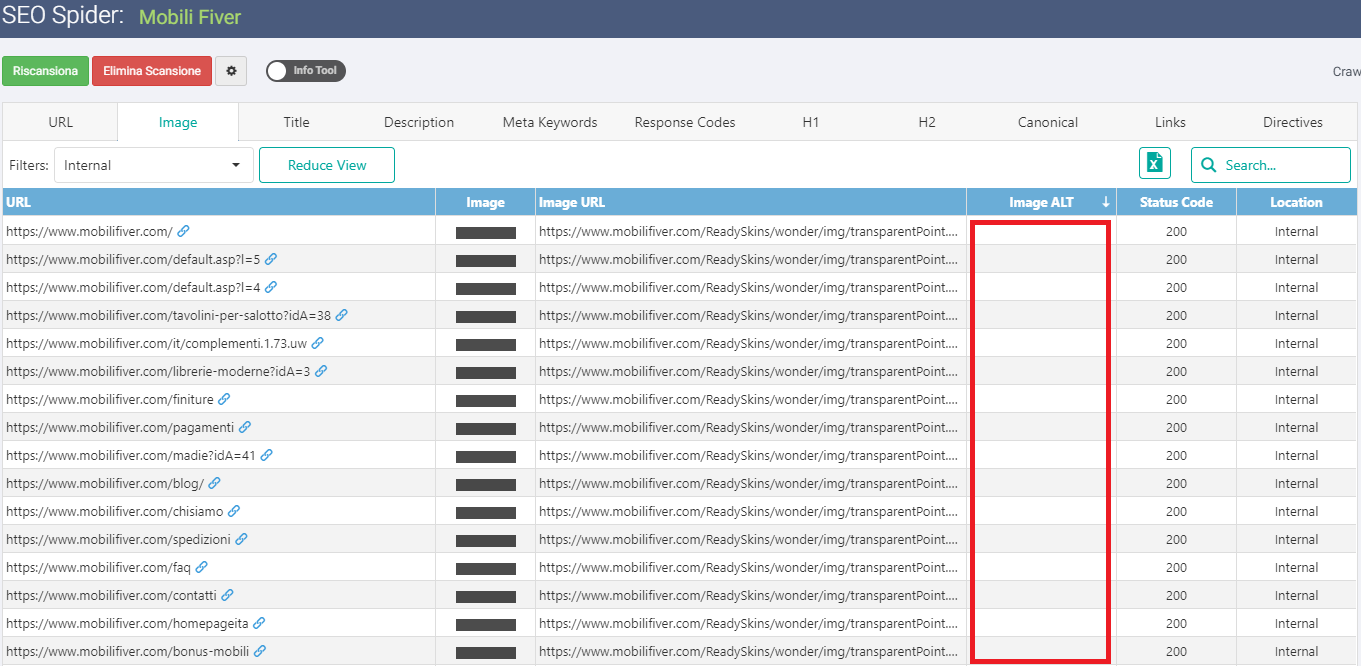
Task: Open the Canonical tab
Action: coord(1048,122)
